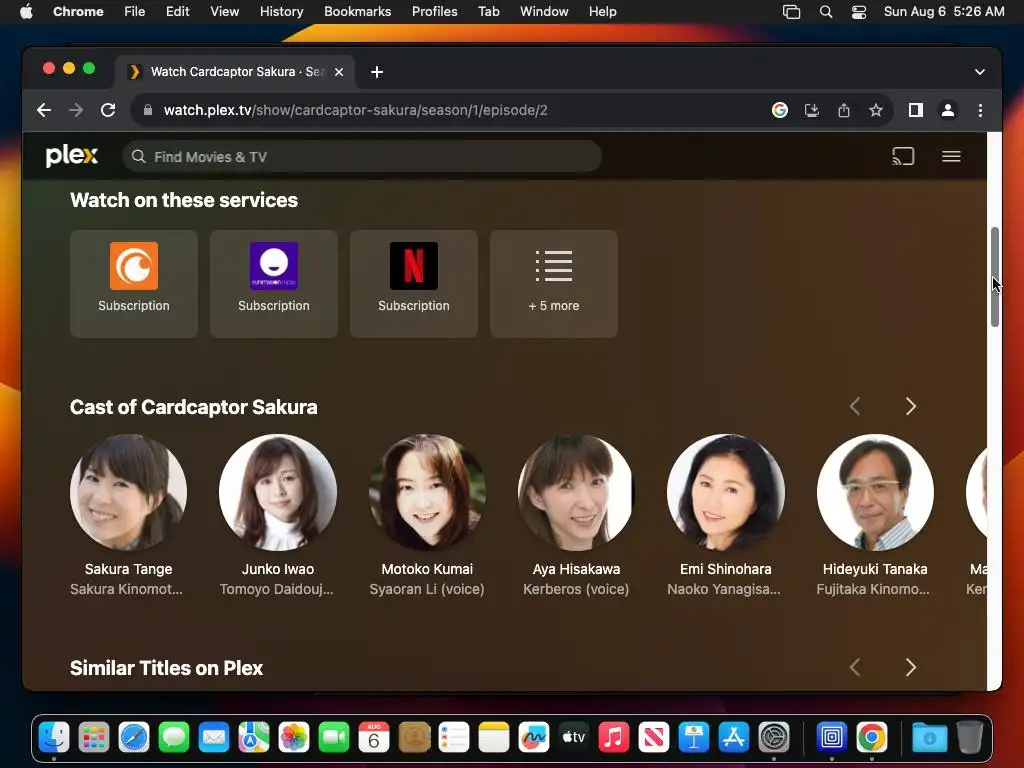The height and width of the screenshot is (768, 1024).
Task: Go to next cast members with right arrow
Action: click(x=910, y=406)
